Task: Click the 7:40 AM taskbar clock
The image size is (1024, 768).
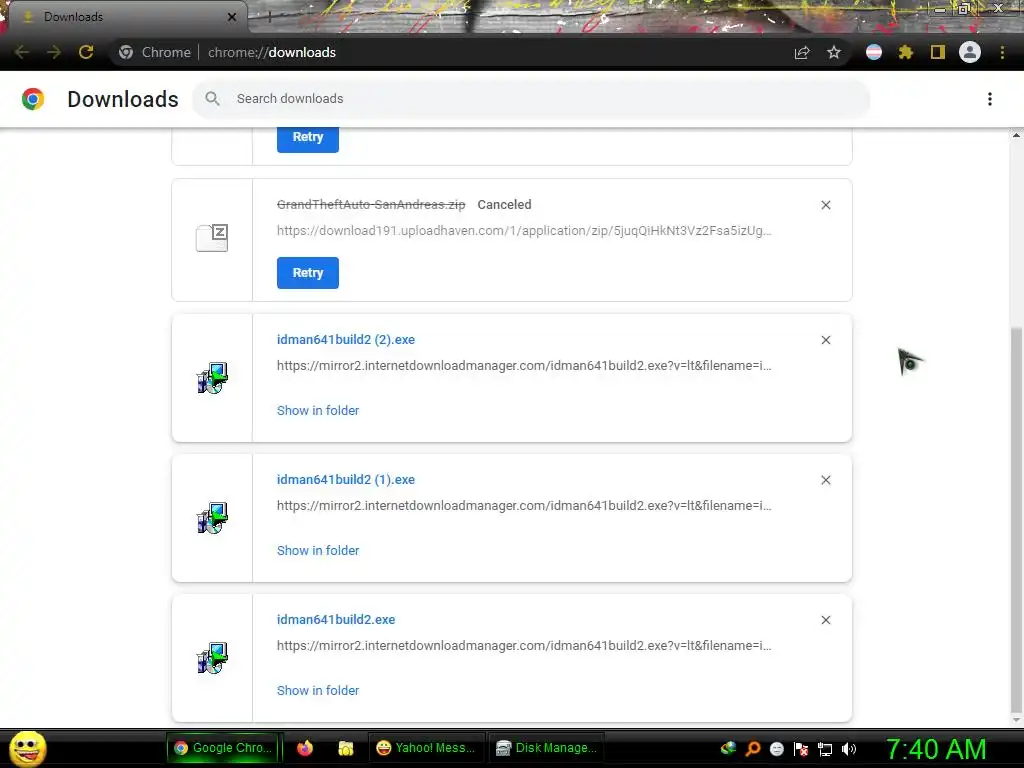Action: pyautogui.click(x=936, y=749)
